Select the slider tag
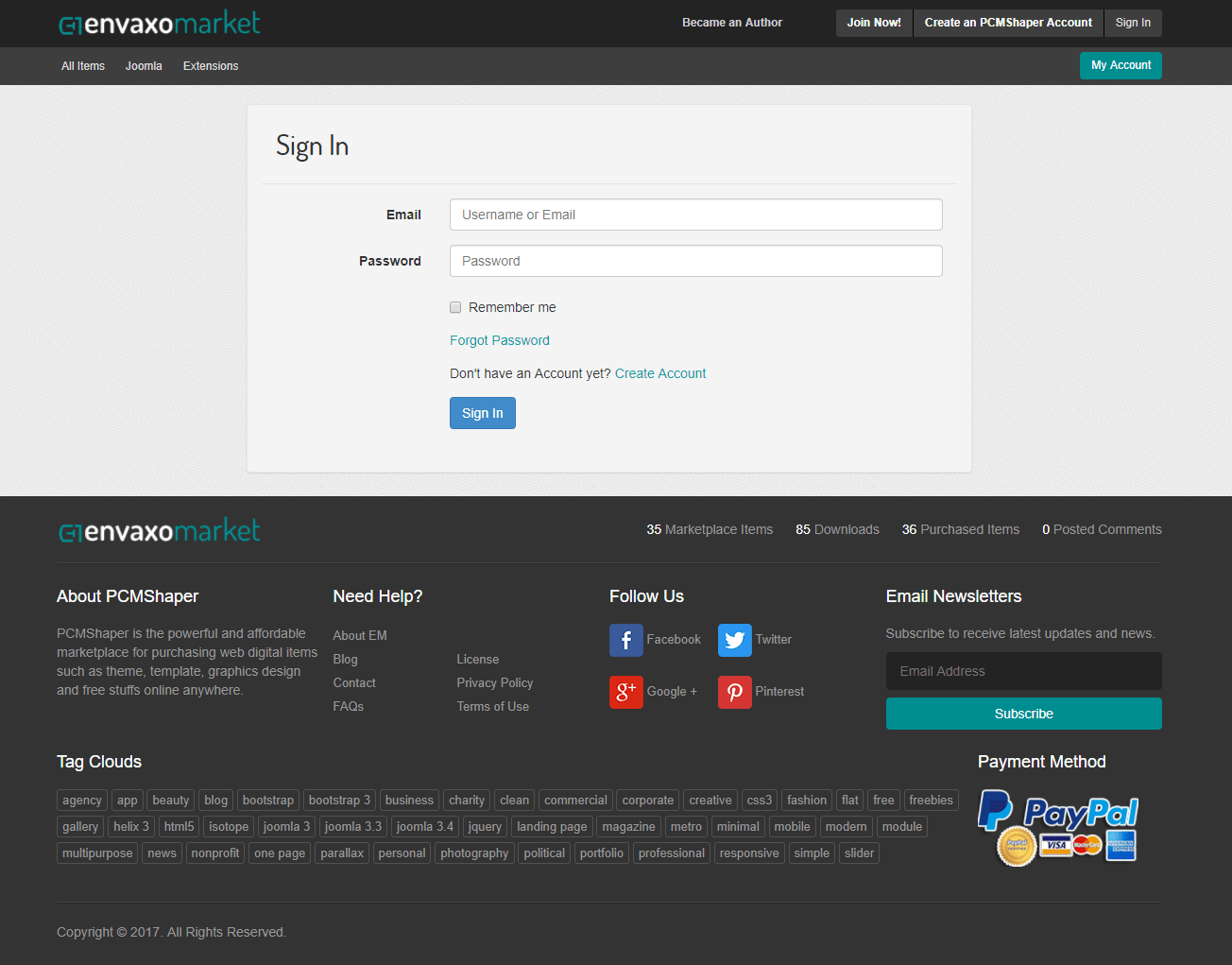The height and width of the screenshot is (965, 1232). click(859, 853)
